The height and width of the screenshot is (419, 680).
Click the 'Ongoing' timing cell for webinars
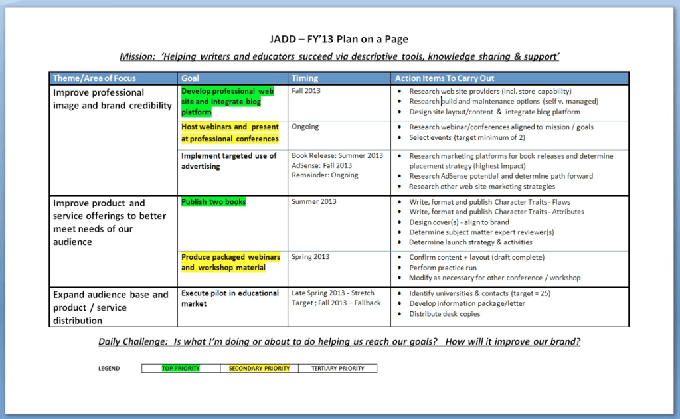click(x=306, y=128)
